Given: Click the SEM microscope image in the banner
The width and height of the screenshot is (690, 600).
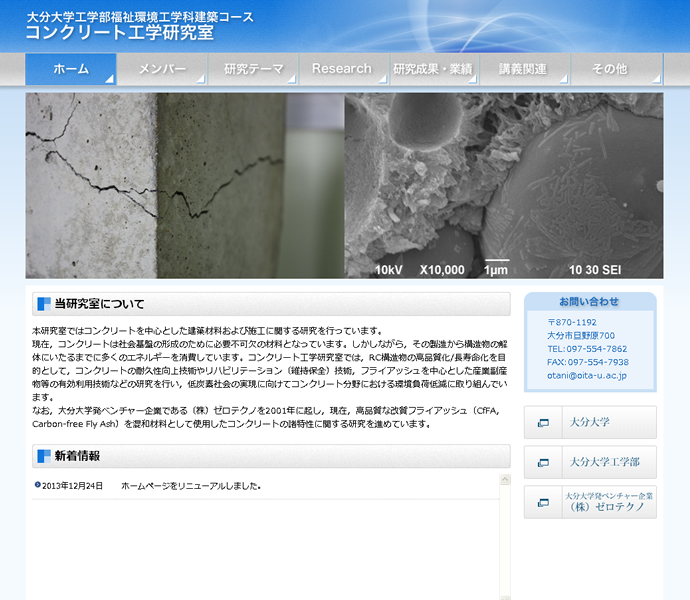Looking at the screenshot, I should 504,185.
